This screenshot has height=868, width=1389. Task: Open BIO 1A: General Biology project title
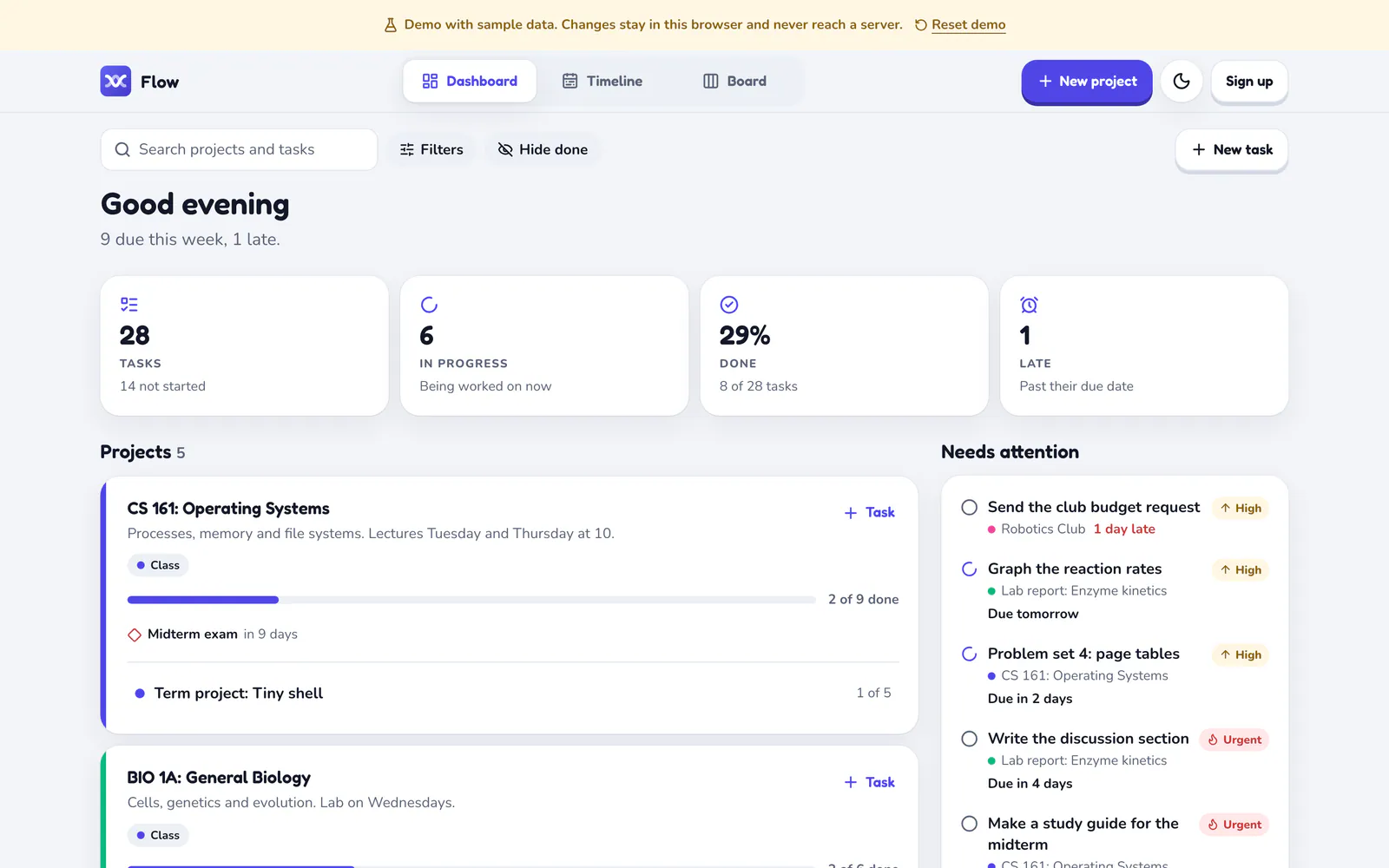click(x=219, y=778)
